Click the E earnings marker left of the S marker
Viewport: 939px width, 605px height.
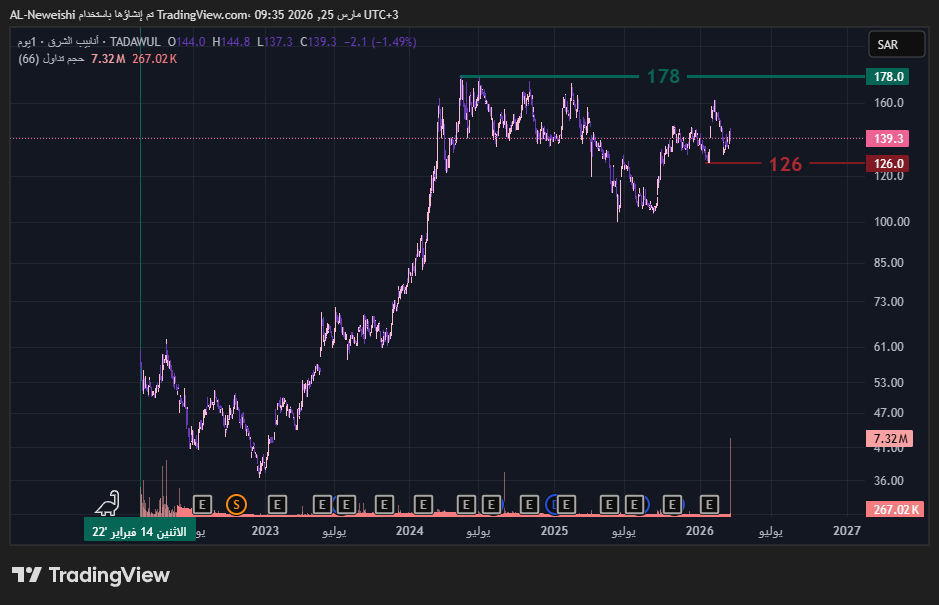202,505
